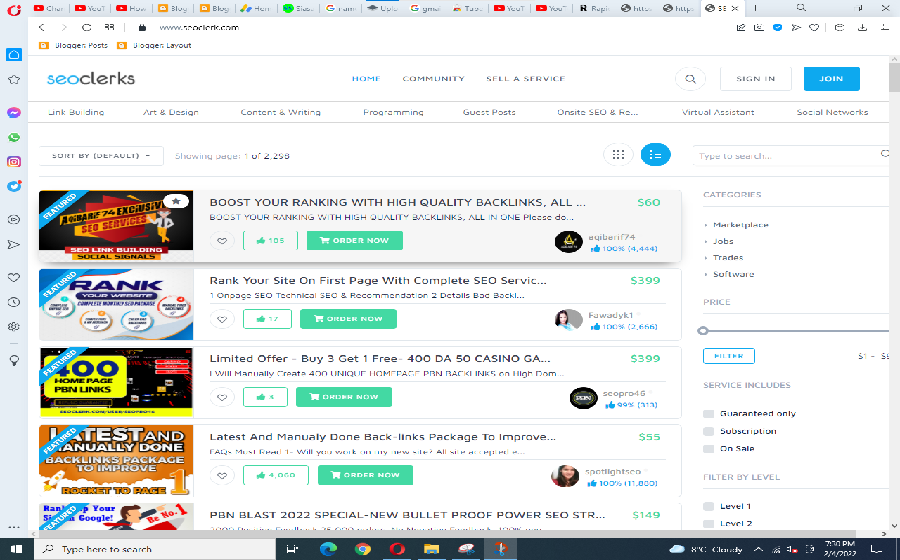
Task: Click the seoclerks search magnifier icon
Action: 690,79
